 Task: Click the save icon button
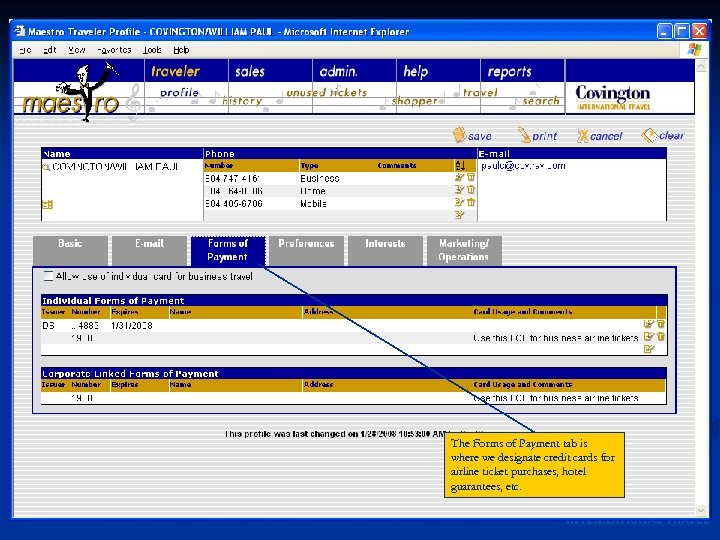tap(472, 135)
